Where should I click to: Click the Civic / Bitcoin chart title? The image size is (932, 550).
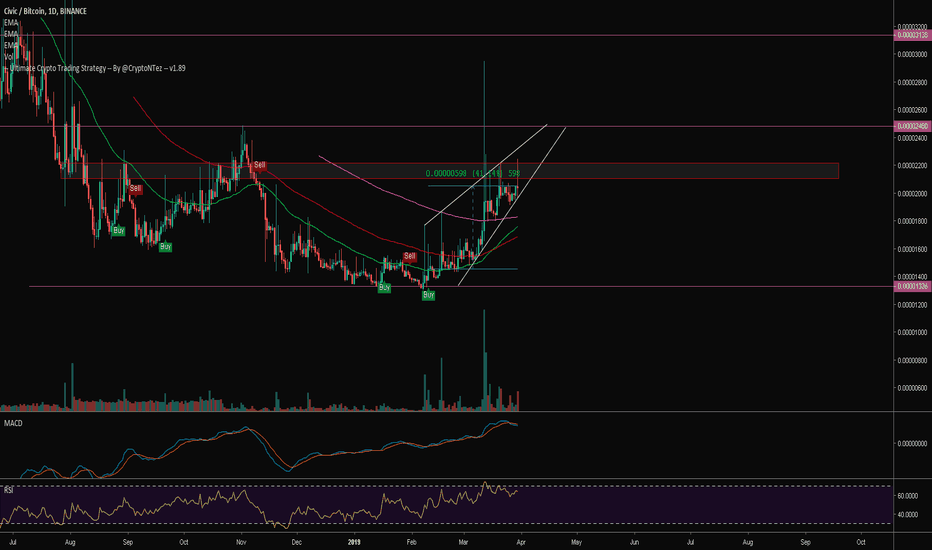pos(45,11)
